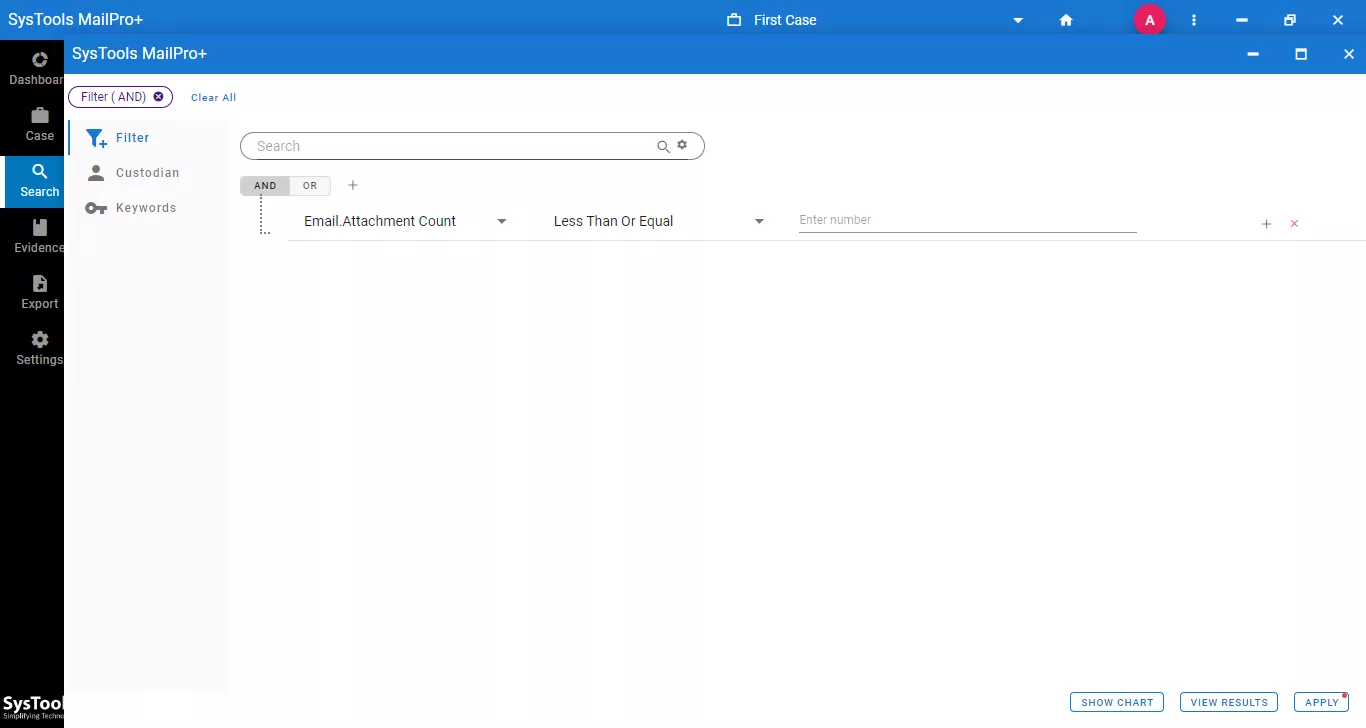Delete the Attachment Count filter row
This screenshot has height=728, width=1366.
[x=1294, y=224]
